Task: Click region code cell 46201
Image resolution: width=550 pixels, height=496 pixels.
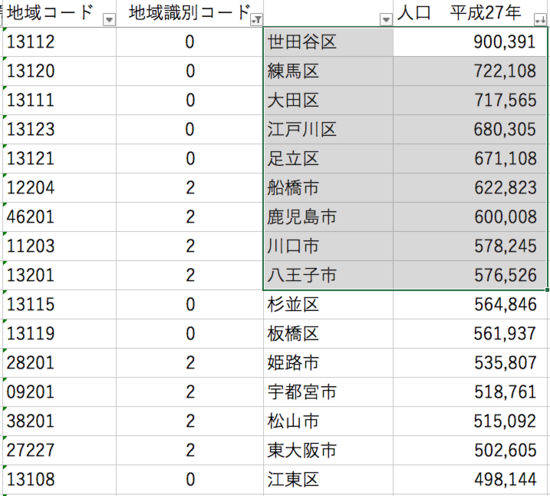Action: [x=59, y=217]
